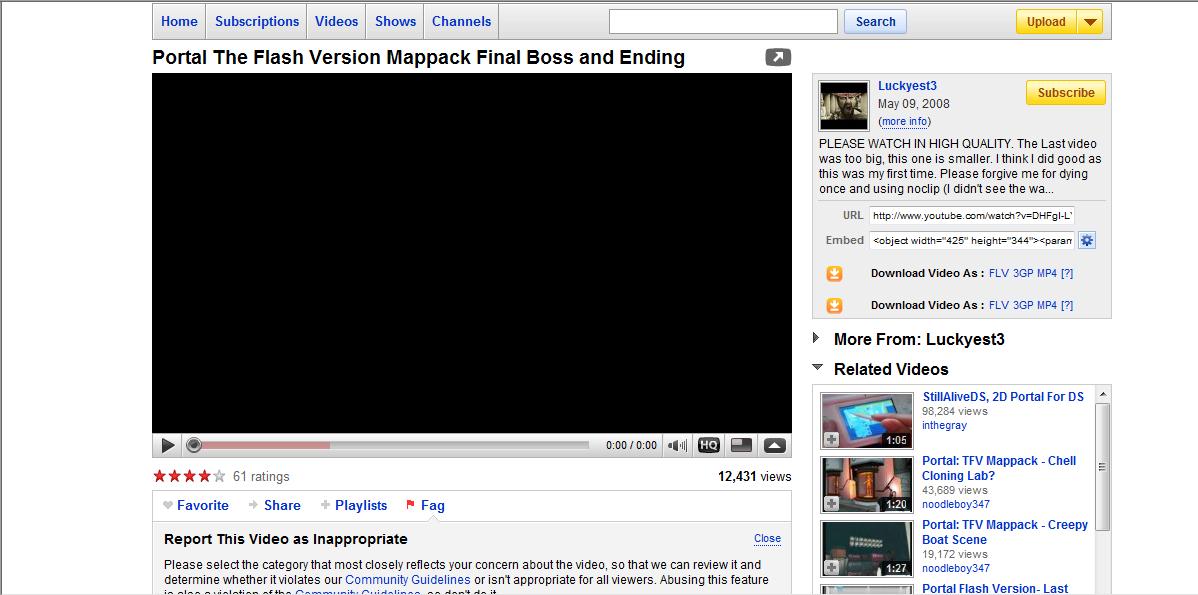
Task: Add Chell Cloning Lab video to queue via plus icon
Action: pyautogui.click(x=831, y=504)
